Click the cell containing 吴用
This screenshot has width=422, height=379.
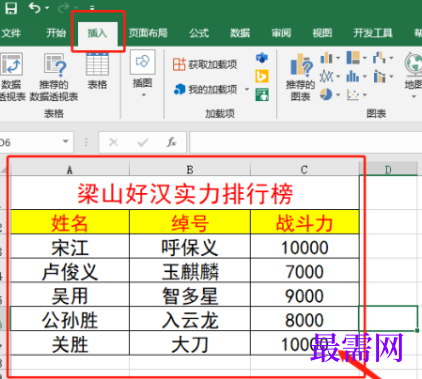pos(70,295)
